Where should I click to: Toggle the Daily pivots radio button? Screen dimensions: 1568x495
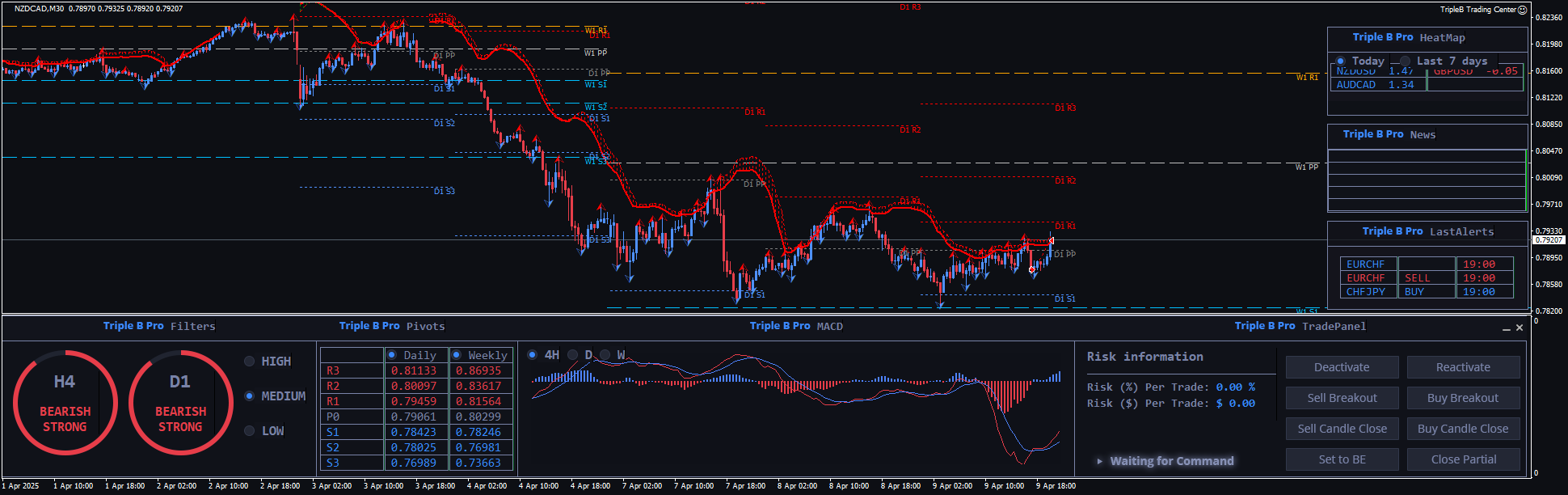[392, 355]
